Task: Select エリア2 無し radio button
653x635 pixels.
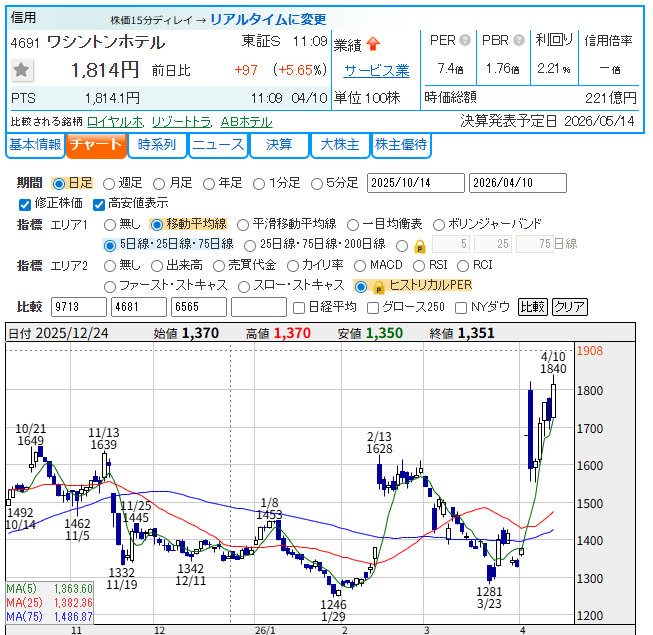Action: point(110,266)
